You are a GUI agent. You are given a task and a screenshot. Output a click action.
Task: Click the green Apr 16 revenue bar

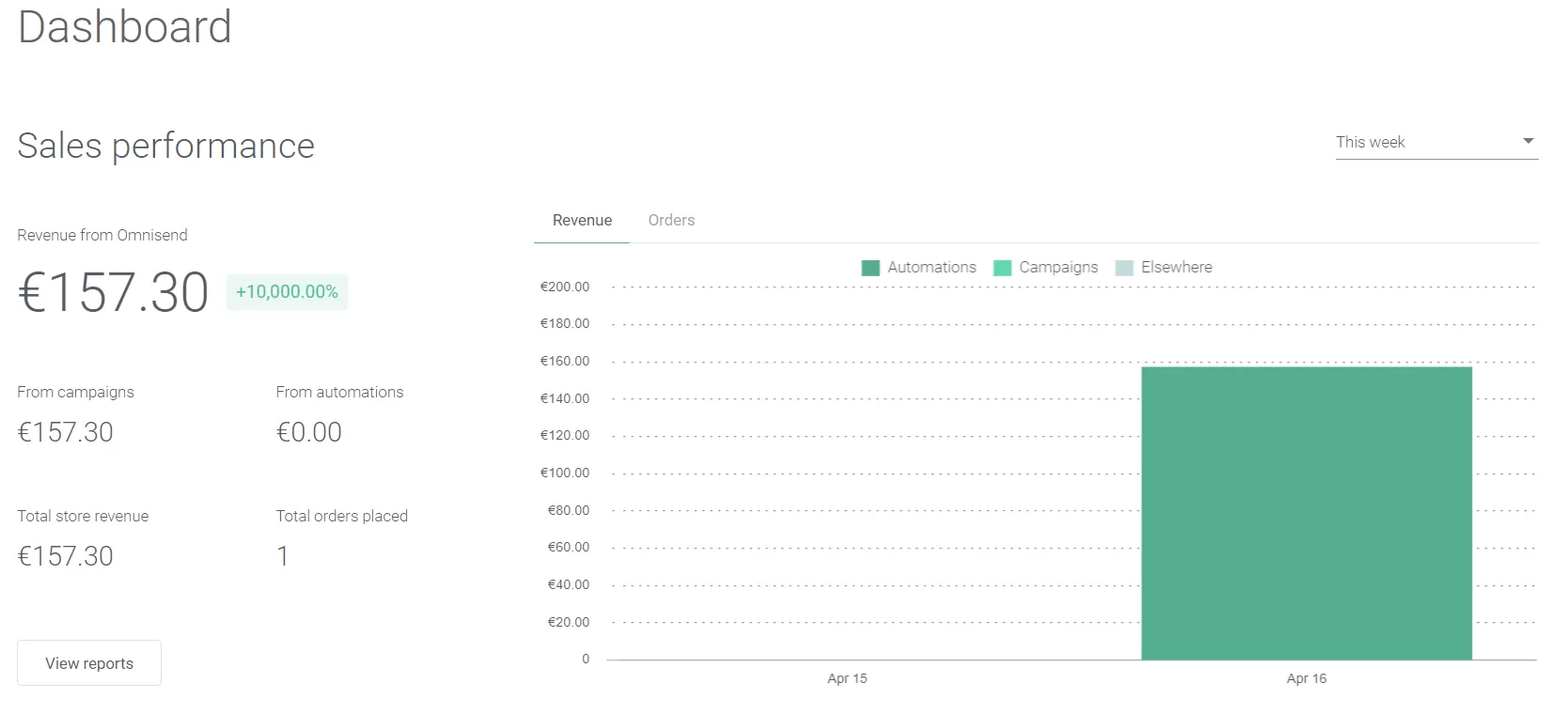1306,513
